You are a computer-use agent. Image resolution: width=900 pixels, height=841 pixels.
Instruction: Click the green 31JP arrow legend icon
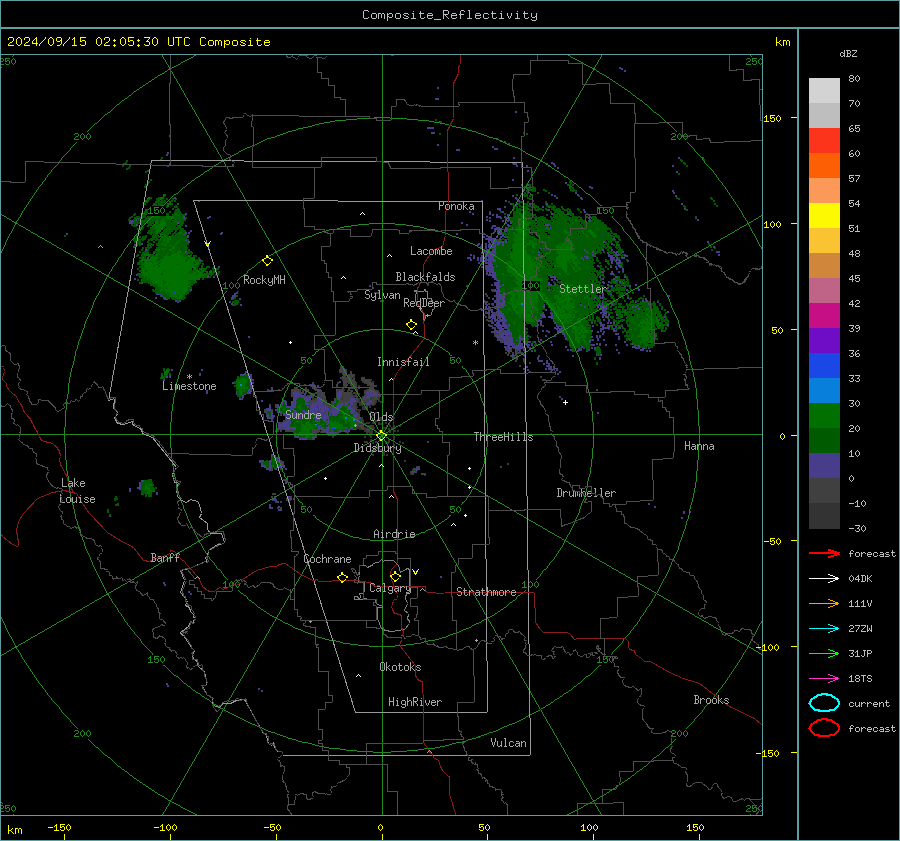click(824, 653)
